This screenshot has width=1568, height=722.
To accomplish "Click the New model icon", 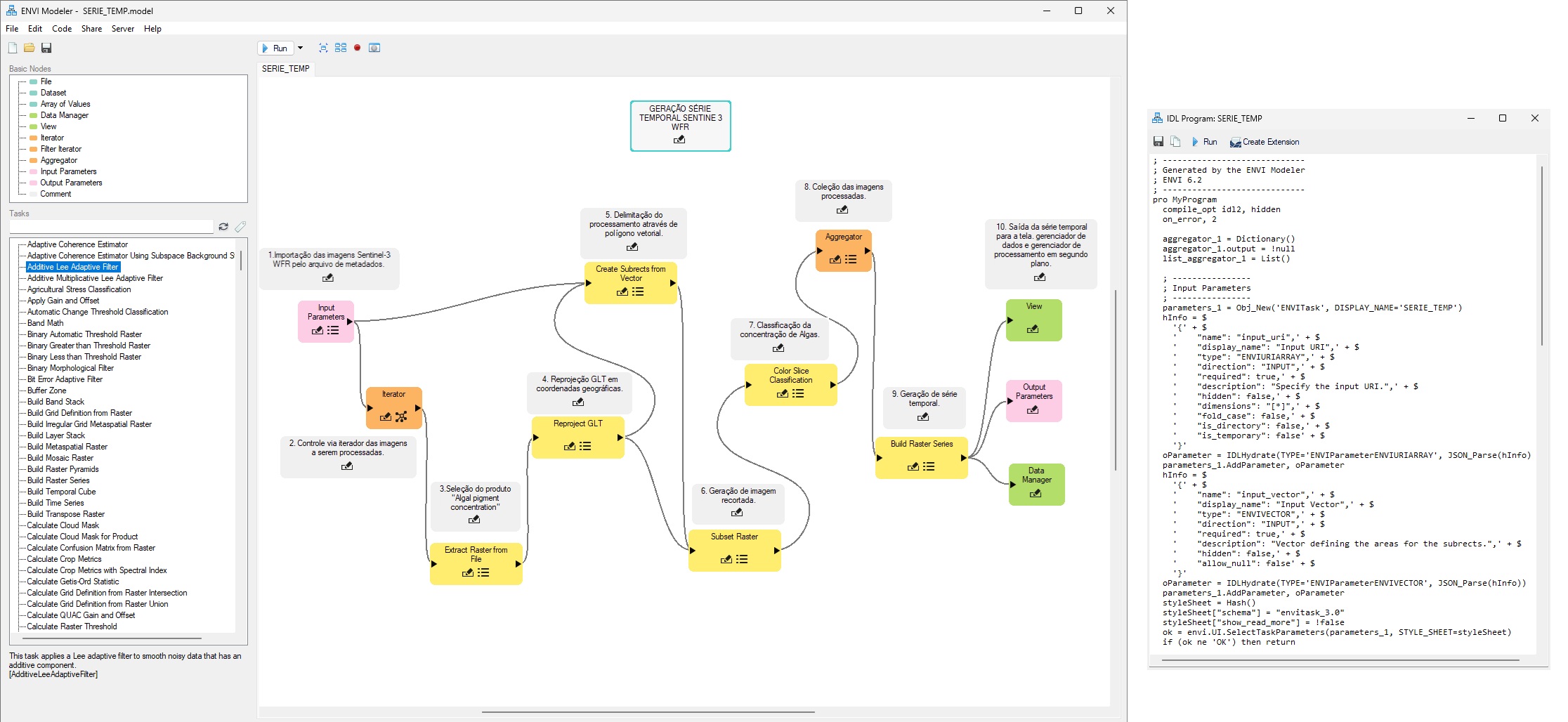I will [13, 48].
